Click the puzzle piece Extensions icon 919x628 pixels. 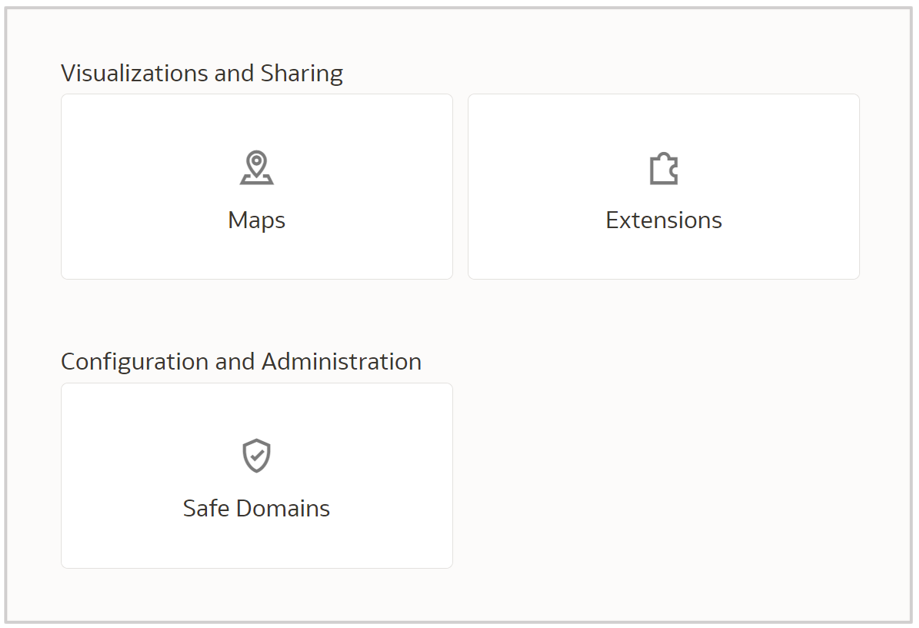pos(663,169)
